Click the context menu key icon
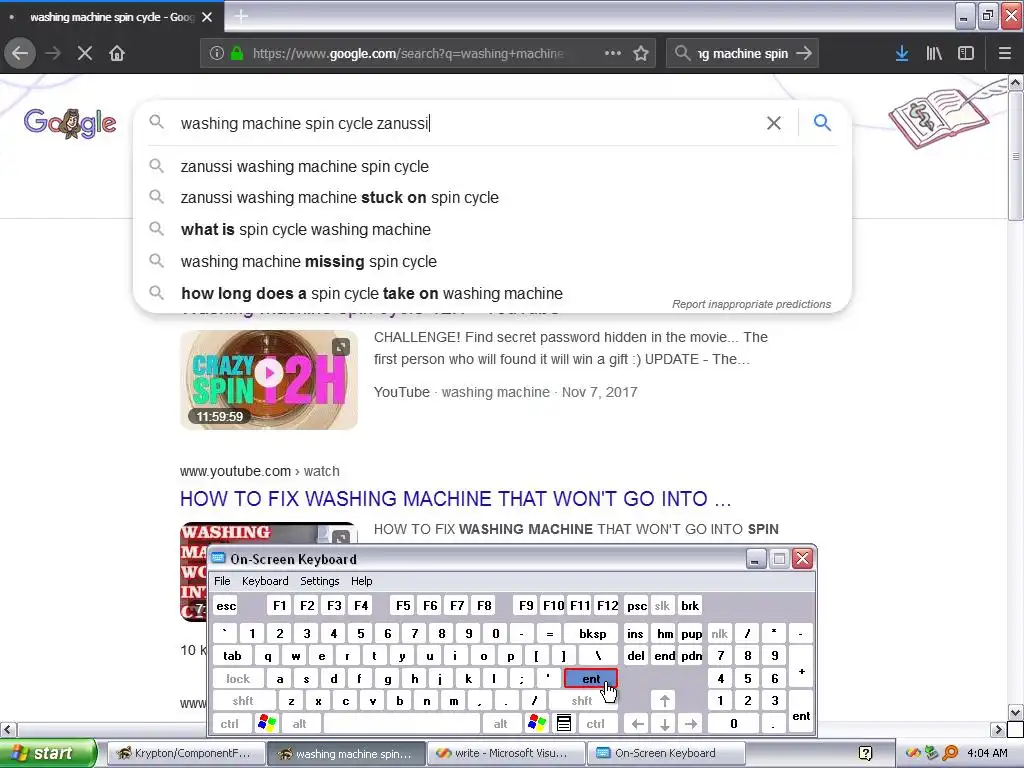 (564, 723)
